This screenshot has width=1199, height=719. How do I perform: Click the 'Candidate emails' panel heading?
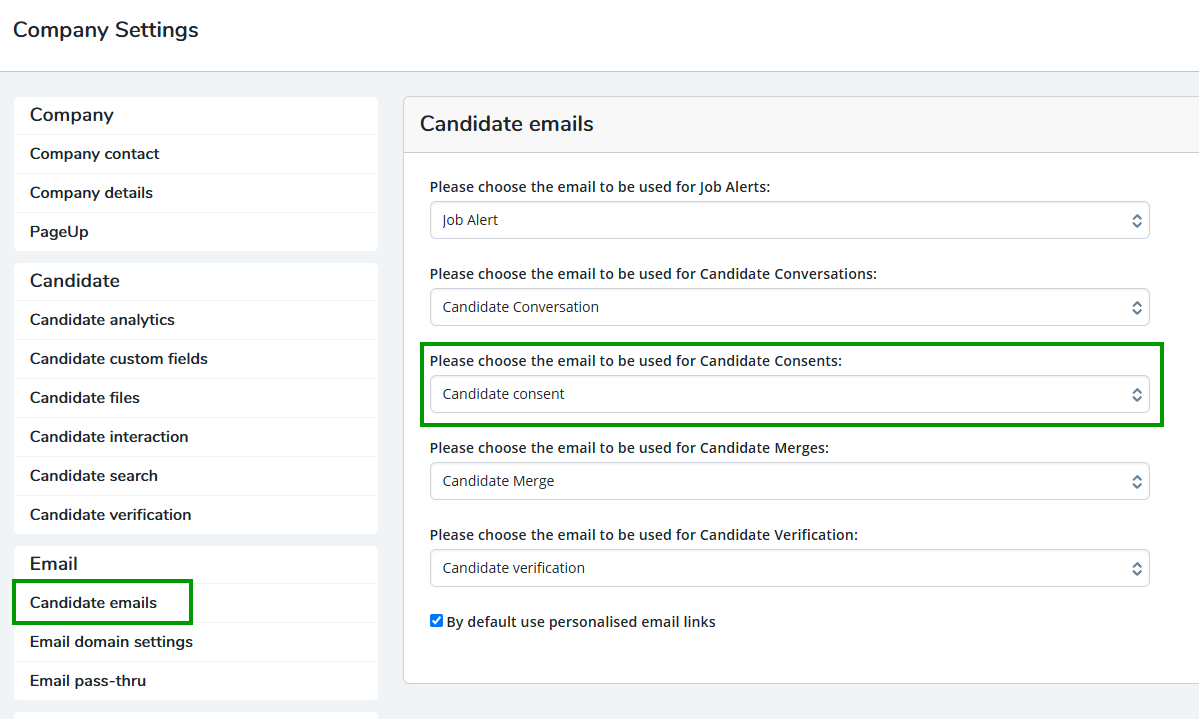(x=506, y=124)
